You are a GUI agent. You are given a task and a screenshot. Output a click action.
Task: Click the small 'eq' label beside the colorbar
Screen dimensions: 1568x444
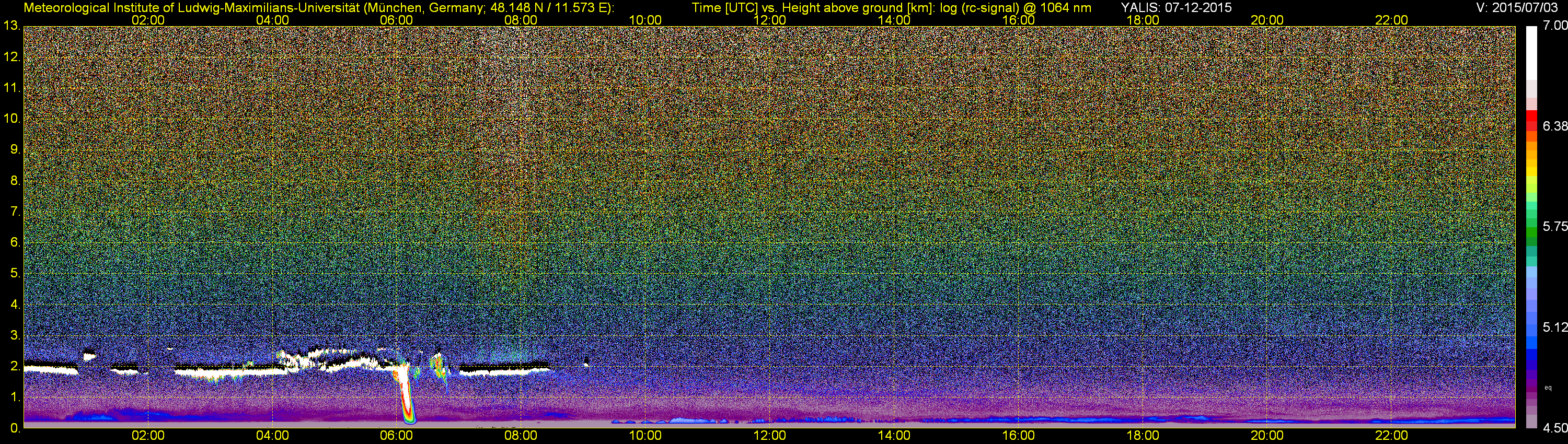click(x=1548, y=388)
